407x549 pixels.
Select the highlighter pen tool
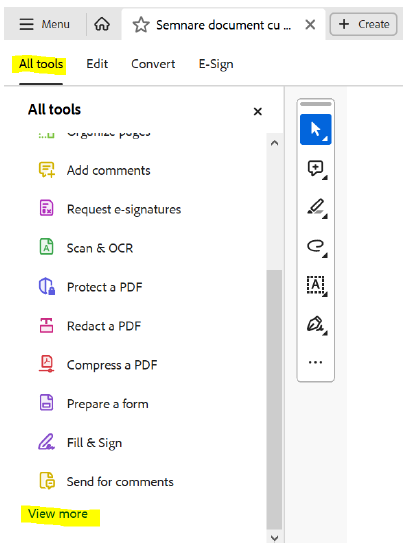(x=316, y=208)
